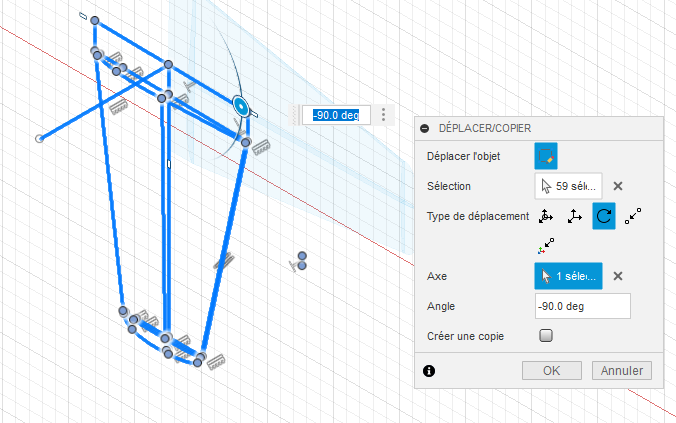Click the DÉPLACER/COPIER dialog title
Viewport: 676px width, 423px height.
(485, 128)
